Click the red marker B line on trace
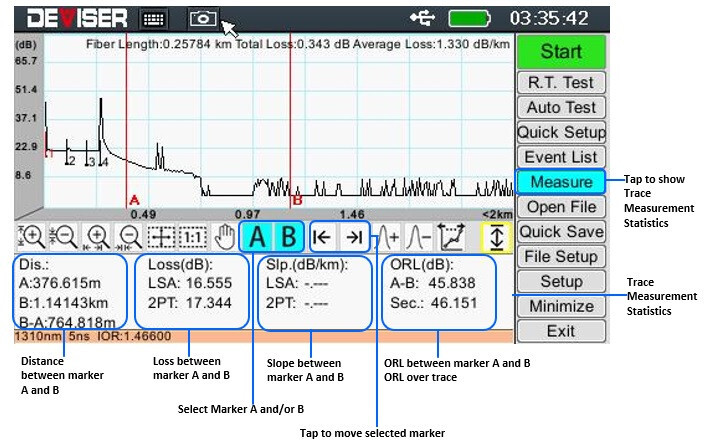 tap(290, 119)
